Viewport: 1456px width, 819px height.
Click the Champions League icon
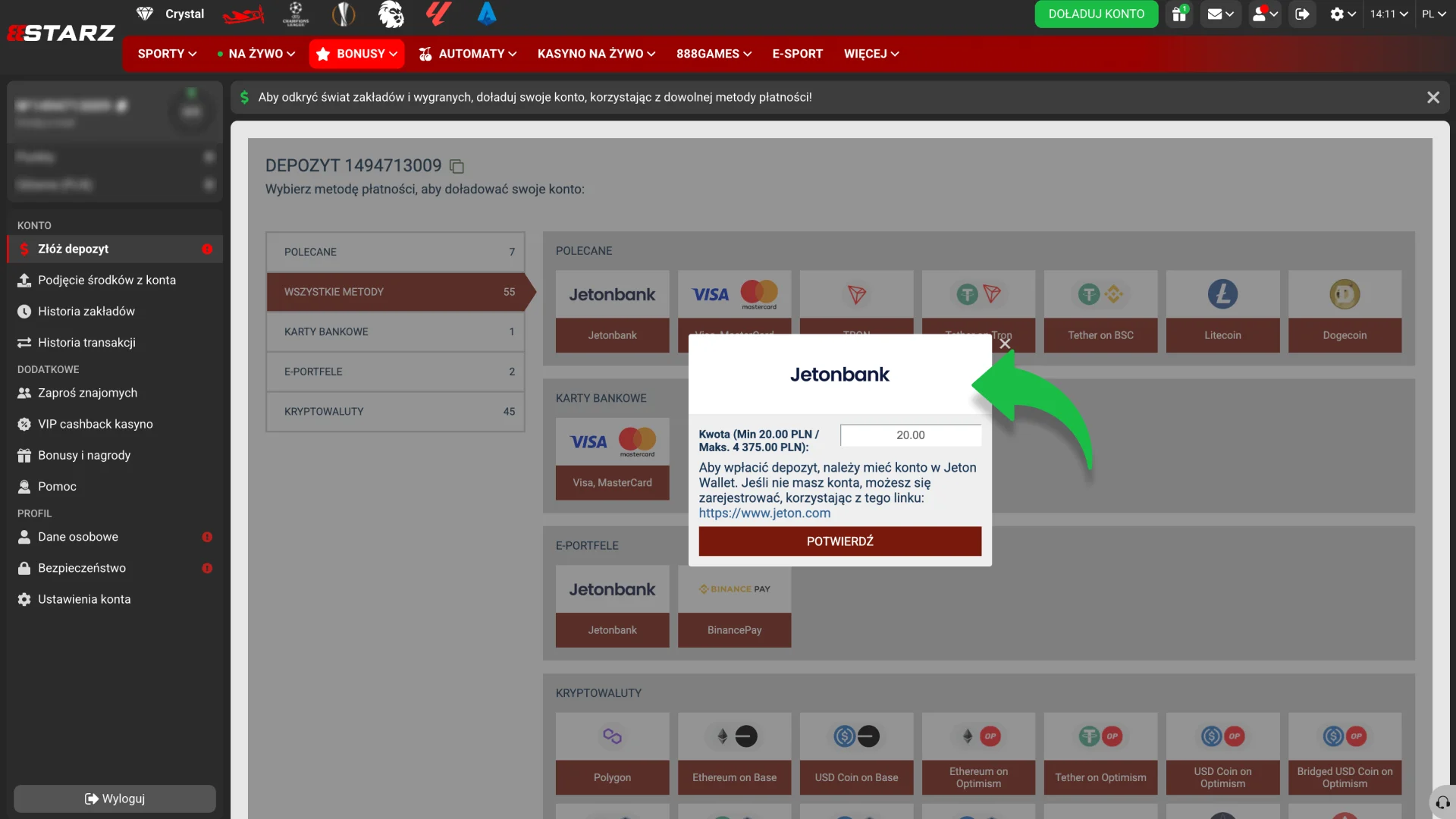[x=296, y=14]
